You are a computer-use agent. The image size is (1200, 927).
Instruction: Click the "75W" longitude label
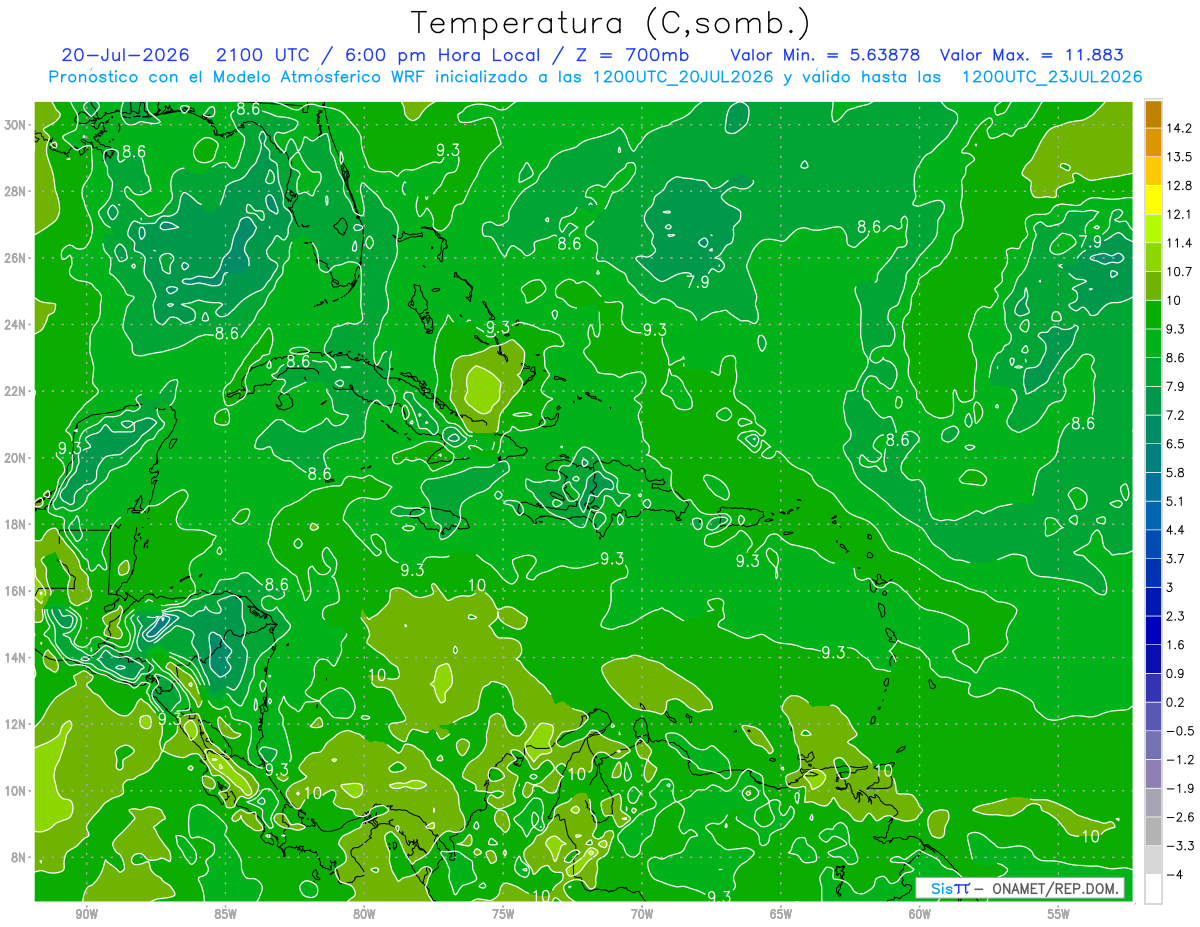coord(503,914)
